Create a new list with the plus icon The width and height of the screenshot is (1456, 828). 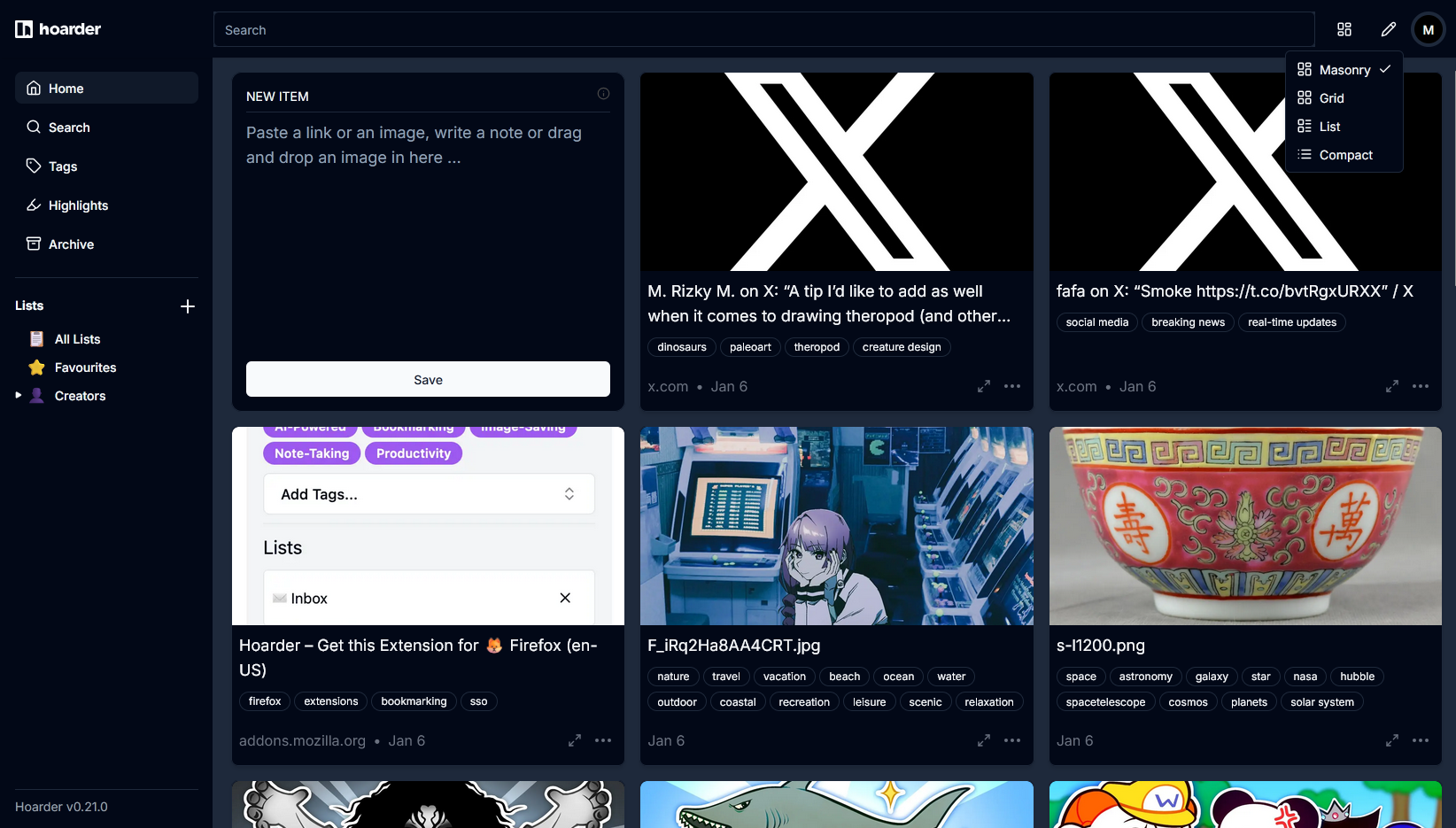(188, 306)
